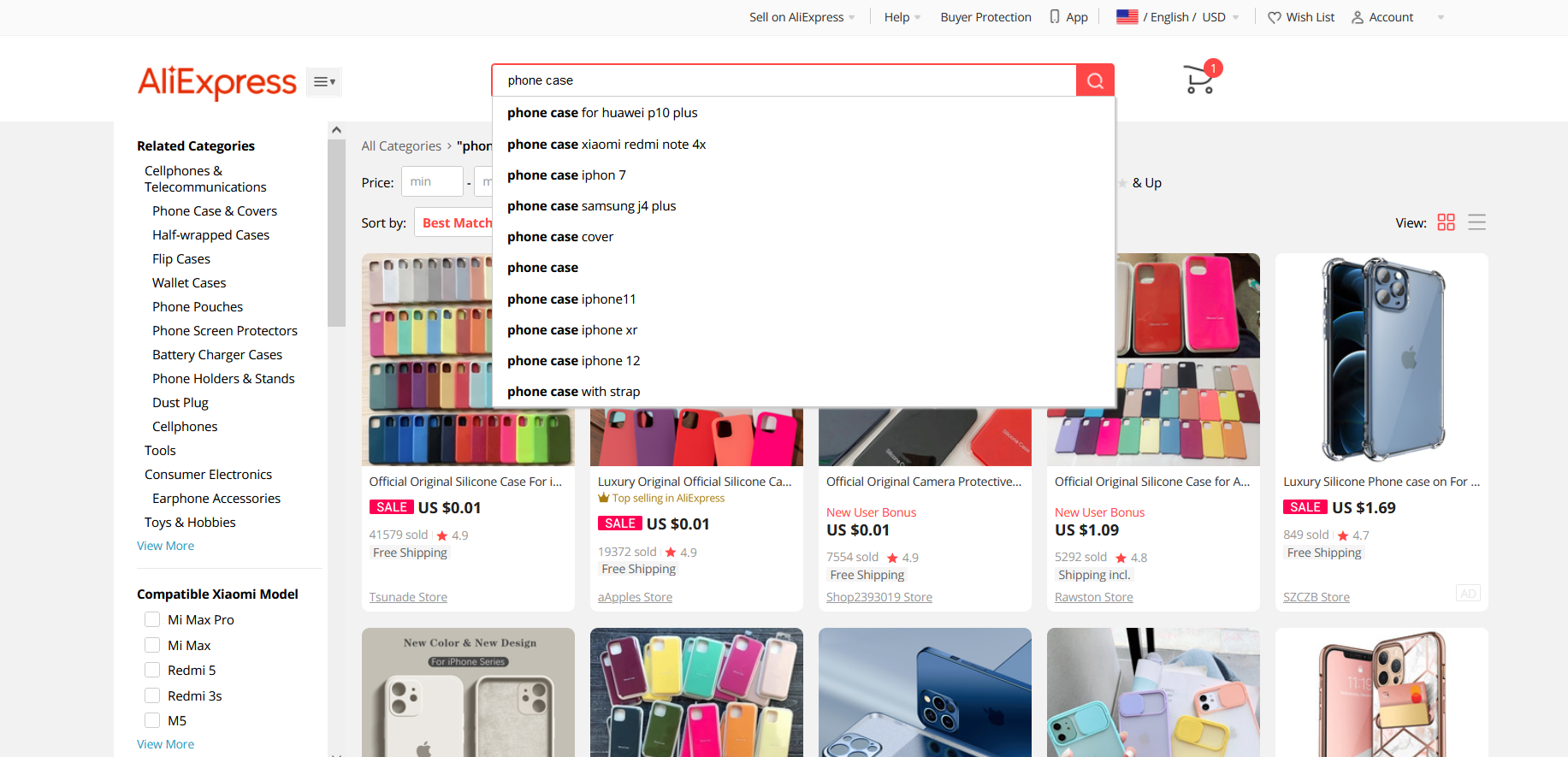
Task: Visit SZCZB Store link
Action: coord(1317,597)
